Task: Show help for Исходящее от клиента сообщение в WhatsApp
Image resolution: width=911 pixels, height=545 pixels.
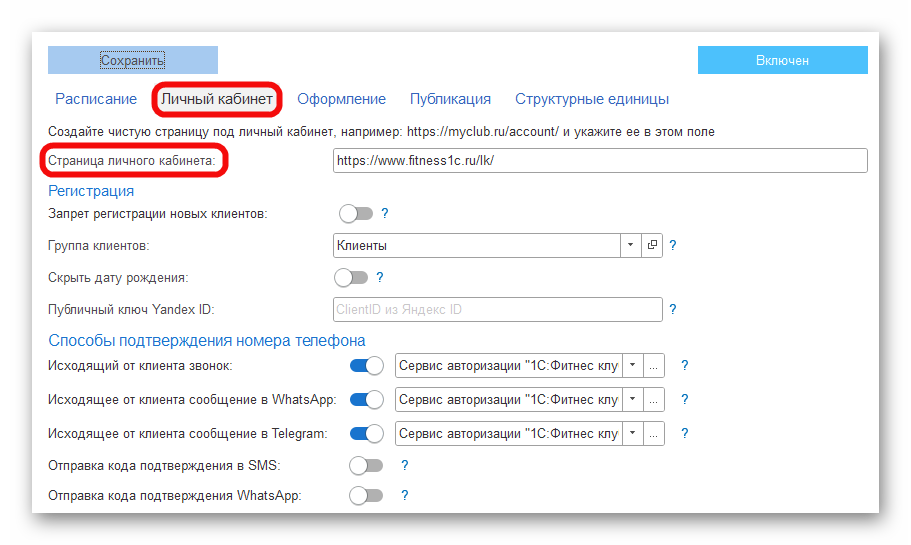Action: click(x=685, y=400)
